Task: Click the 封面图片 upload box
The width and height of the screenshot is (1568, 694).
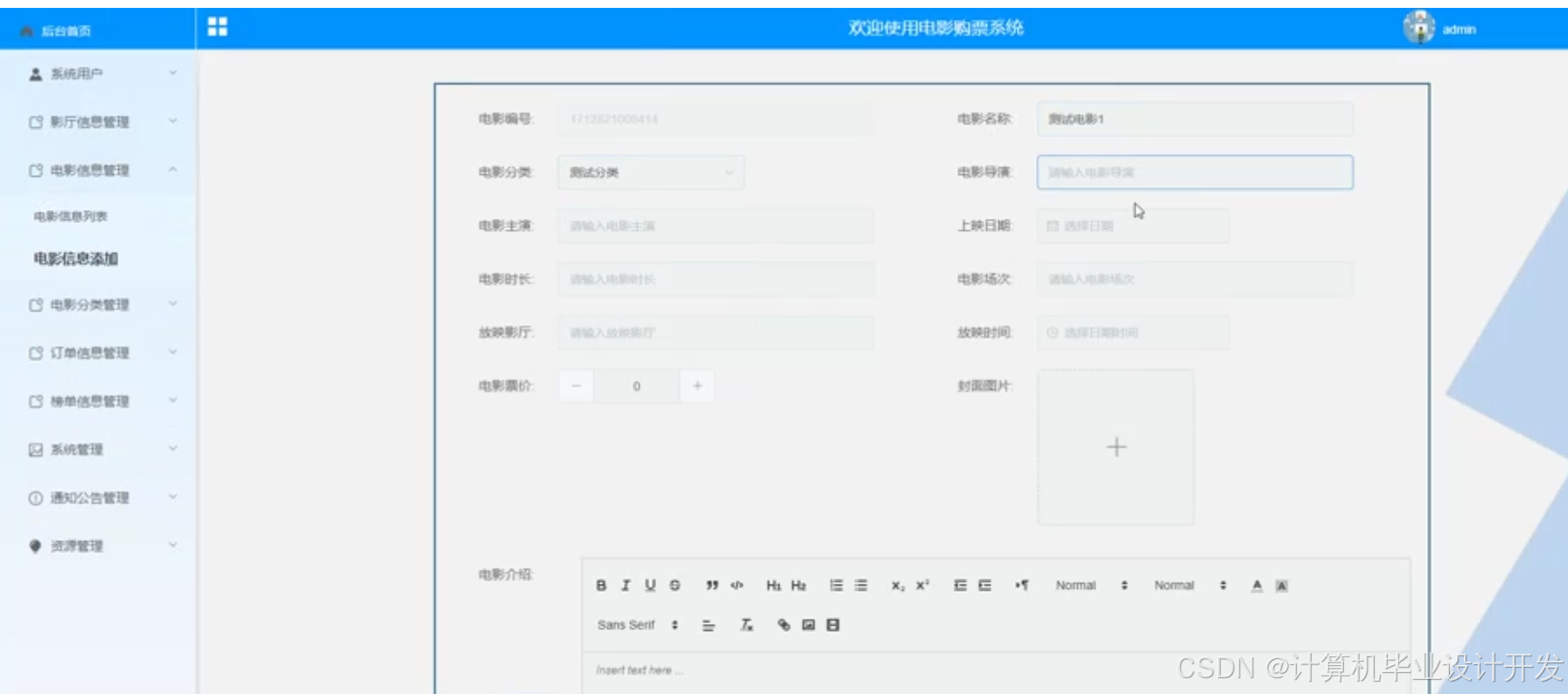Action: click(1116, 447)
